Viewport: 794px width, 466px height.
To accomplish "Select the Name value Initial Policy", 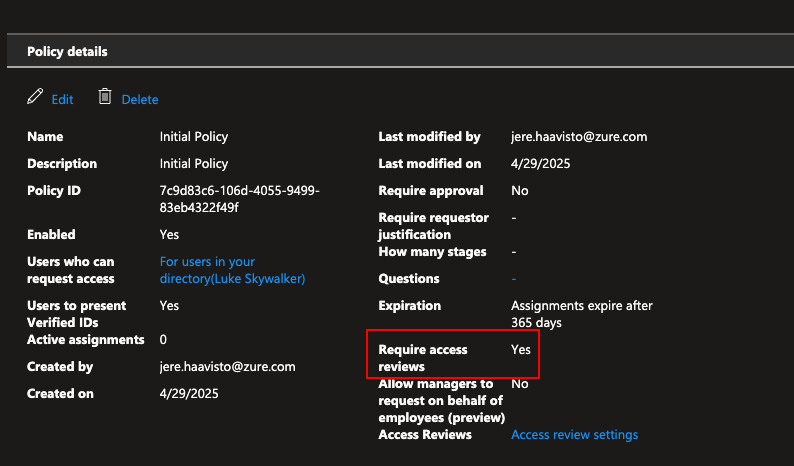I will (x=194, y=137).
